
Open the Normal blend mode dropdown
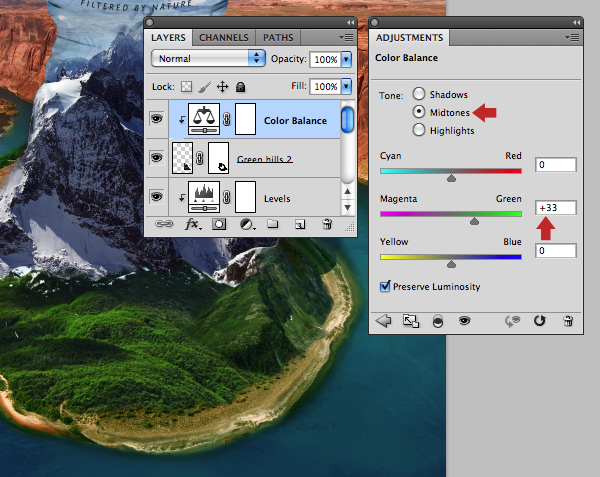pyautogui.click(x=208, y=59)
